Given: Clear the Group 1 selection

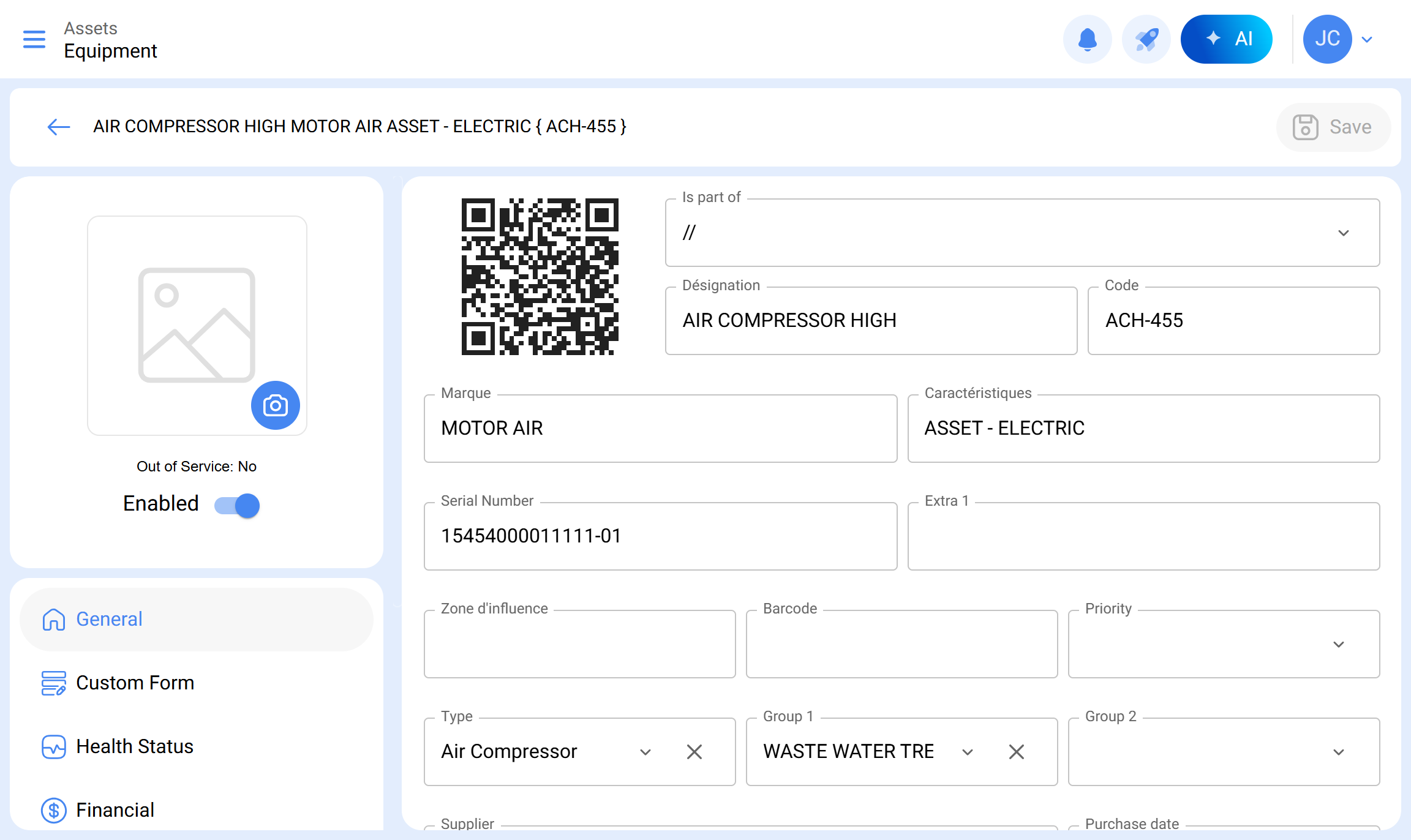Looking at the screenshot, I should 1016,752.
